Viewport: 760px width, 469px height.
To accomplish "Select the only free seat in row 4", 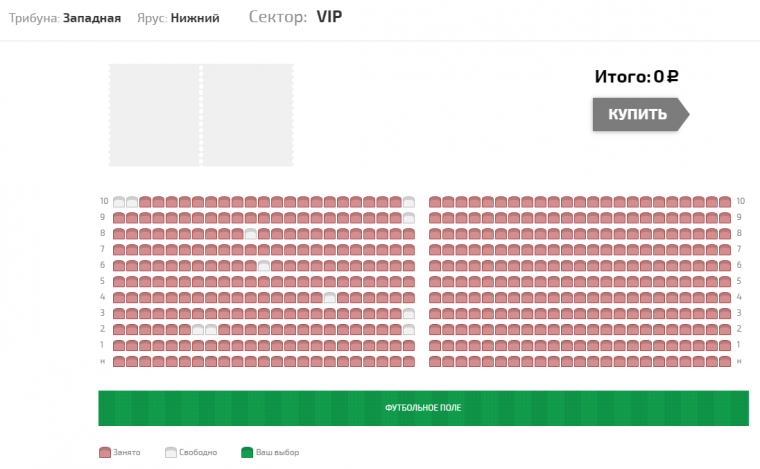I will point(330,297).
